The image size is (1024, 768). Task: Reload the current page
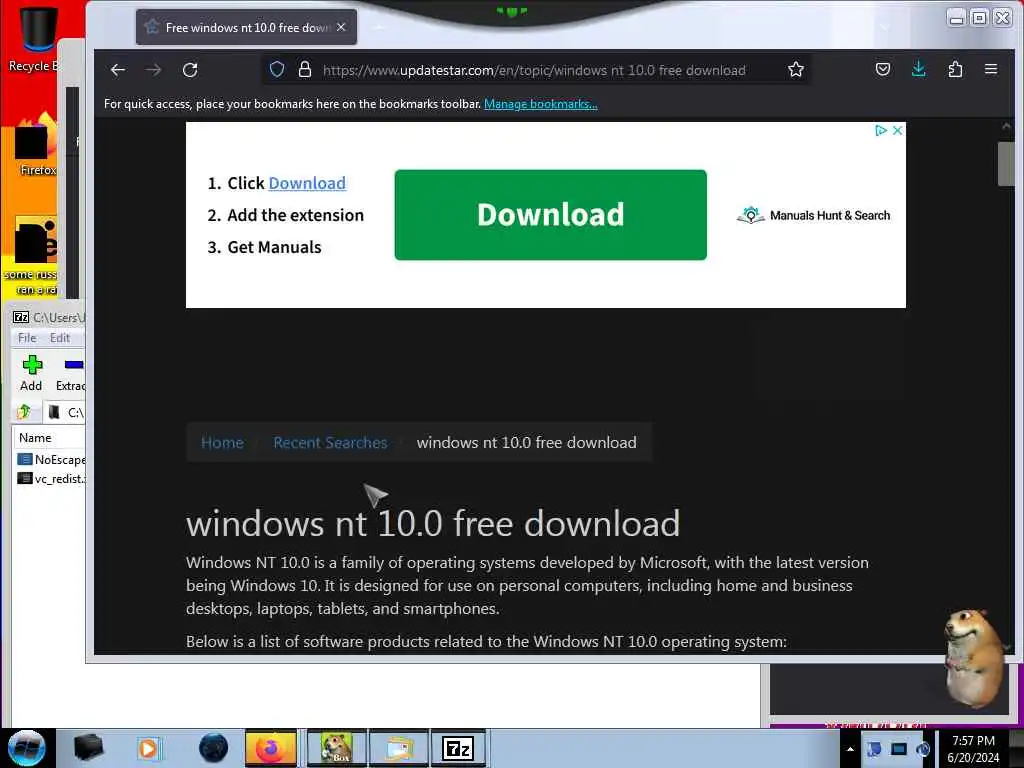coord(190,70)
